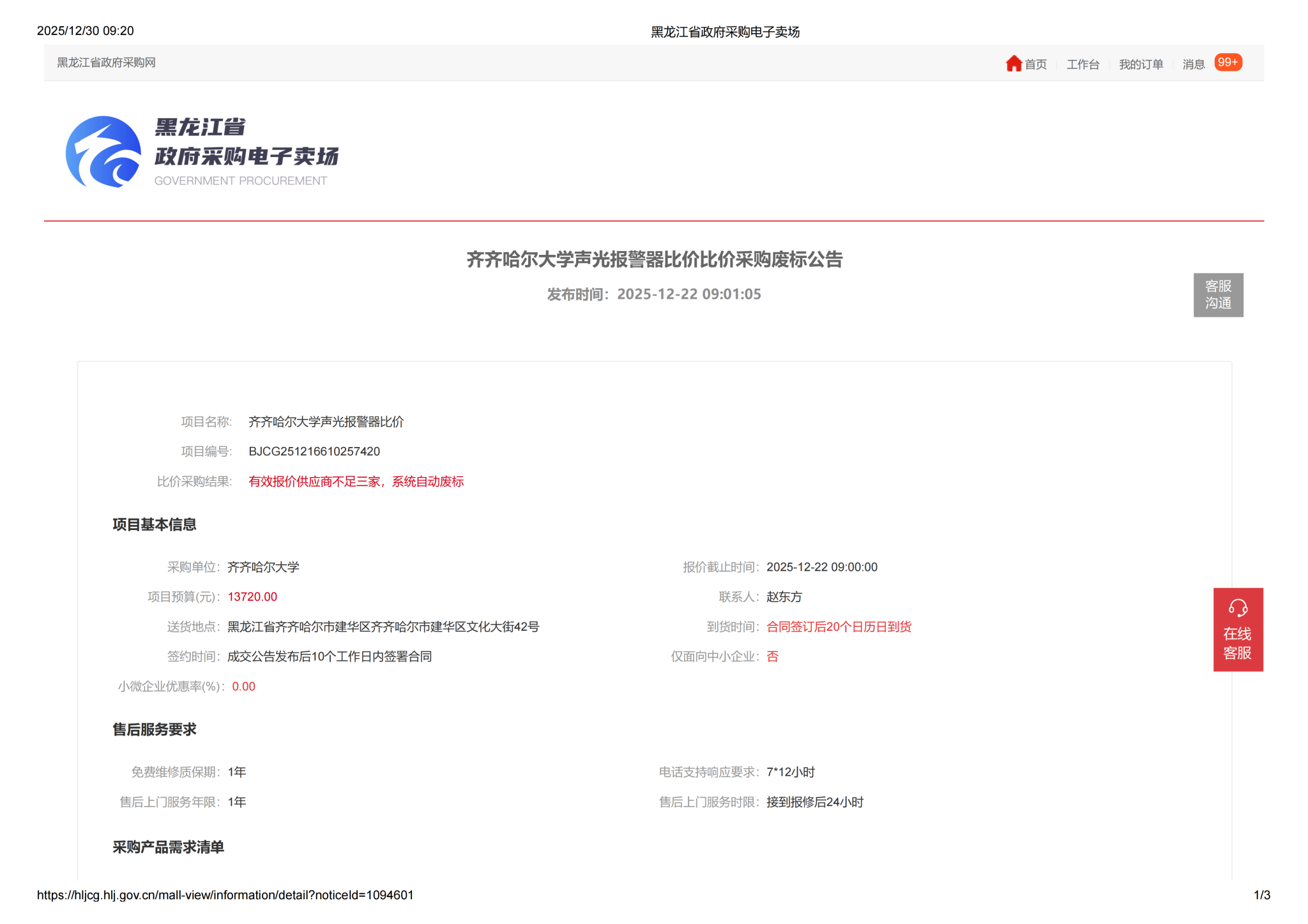Click the red home icon
This screenshot has width=1308, height=924.
(x=1013, y=63)
